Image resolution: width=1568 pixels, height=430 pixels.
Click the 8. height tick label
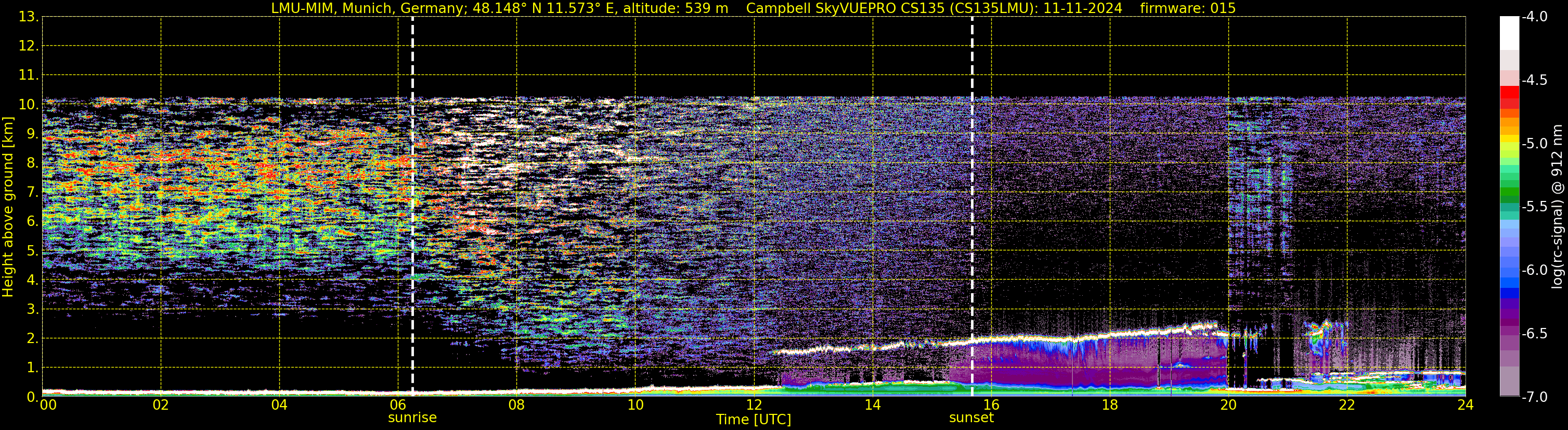coord(32,162)
